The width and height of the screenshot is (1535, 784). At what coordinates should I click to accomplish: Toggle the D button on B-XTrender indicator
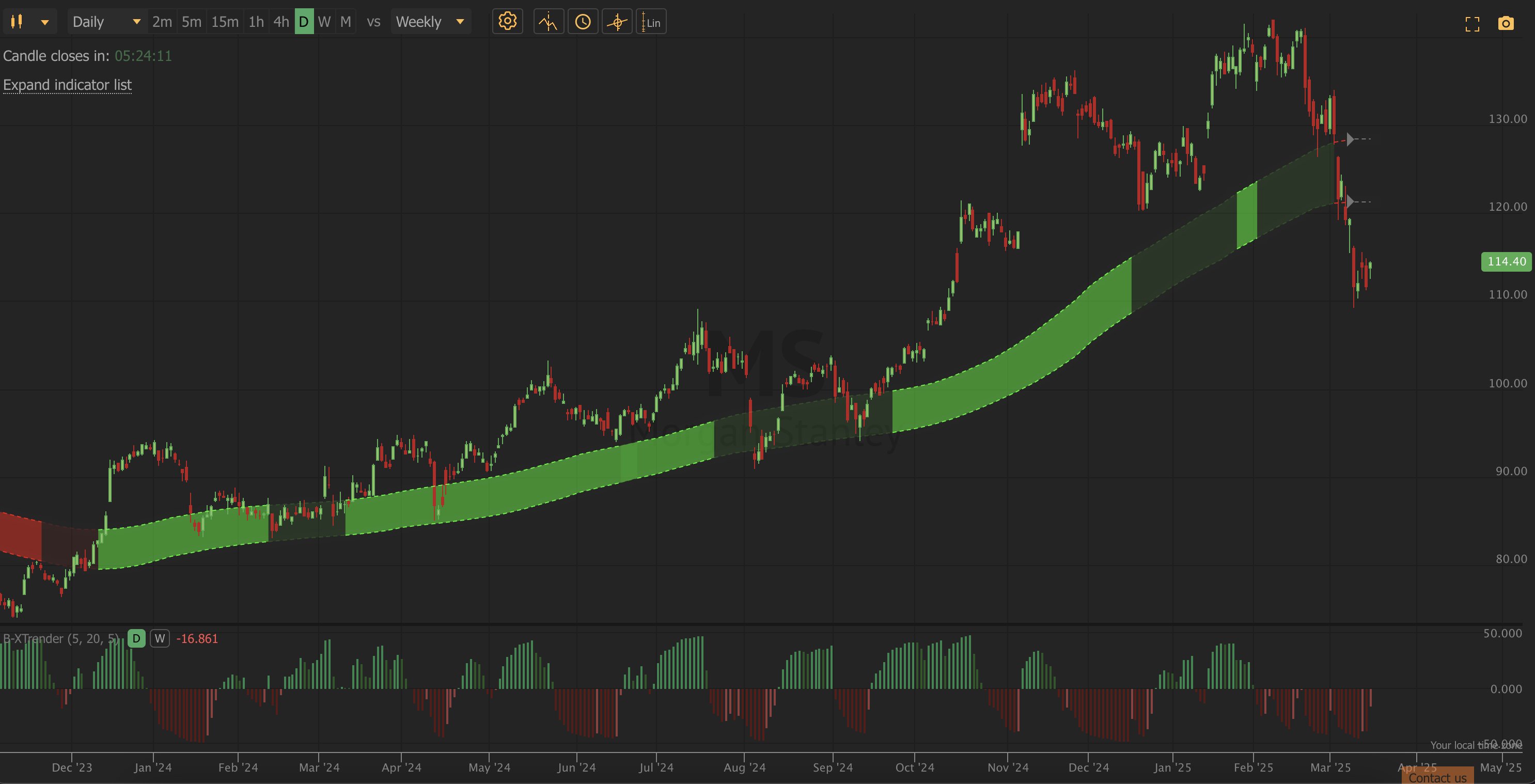coord(136,639)
